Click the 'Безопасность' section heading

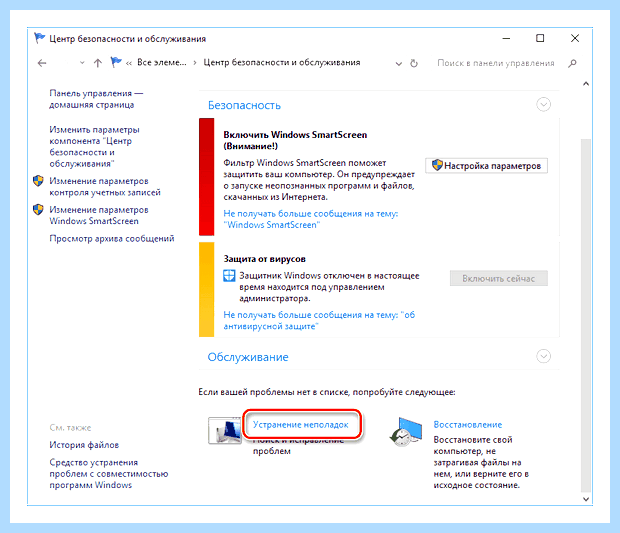(x=244, y=105)
